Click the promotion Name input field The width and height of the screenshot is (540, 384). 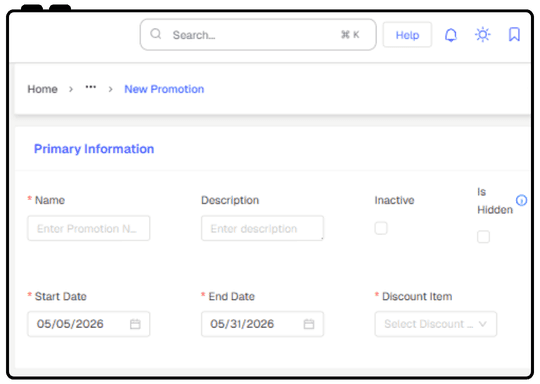[89, 228]
